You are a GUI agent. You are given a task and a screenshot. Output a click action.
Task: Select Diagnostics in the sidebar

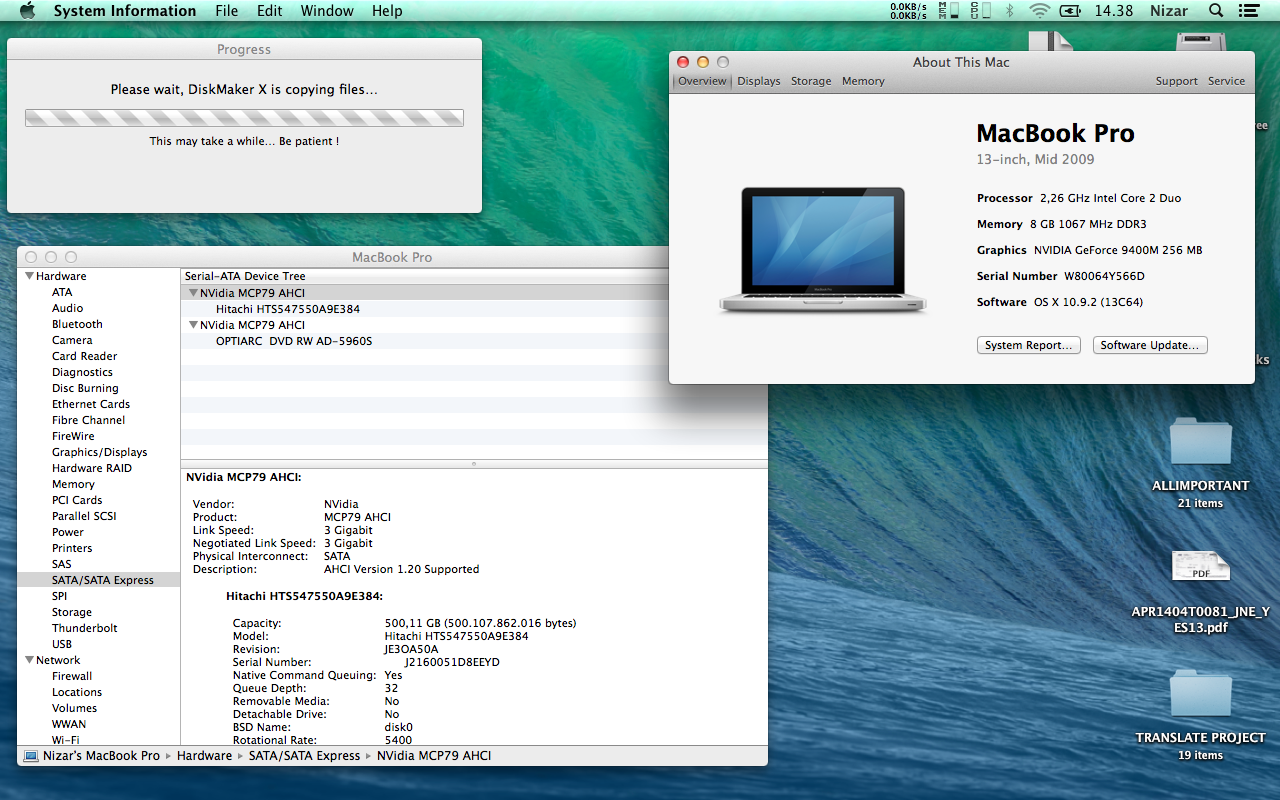(82, 372)
